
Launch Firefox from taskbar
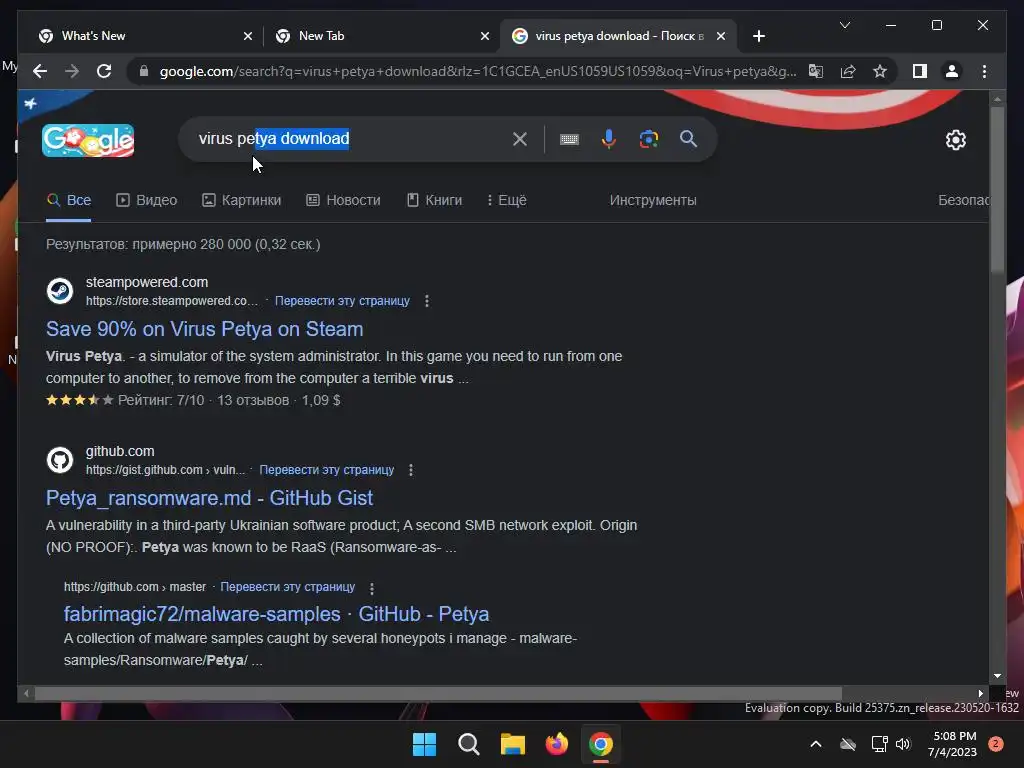pos(556,744)
